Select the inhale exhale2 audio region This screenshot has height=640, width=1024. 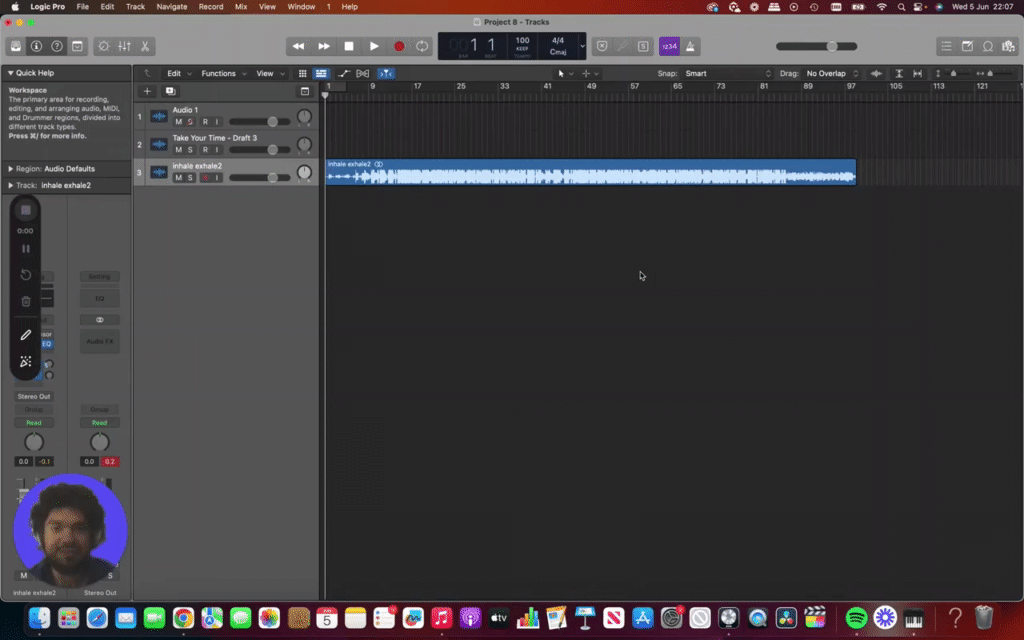[590, 172]
